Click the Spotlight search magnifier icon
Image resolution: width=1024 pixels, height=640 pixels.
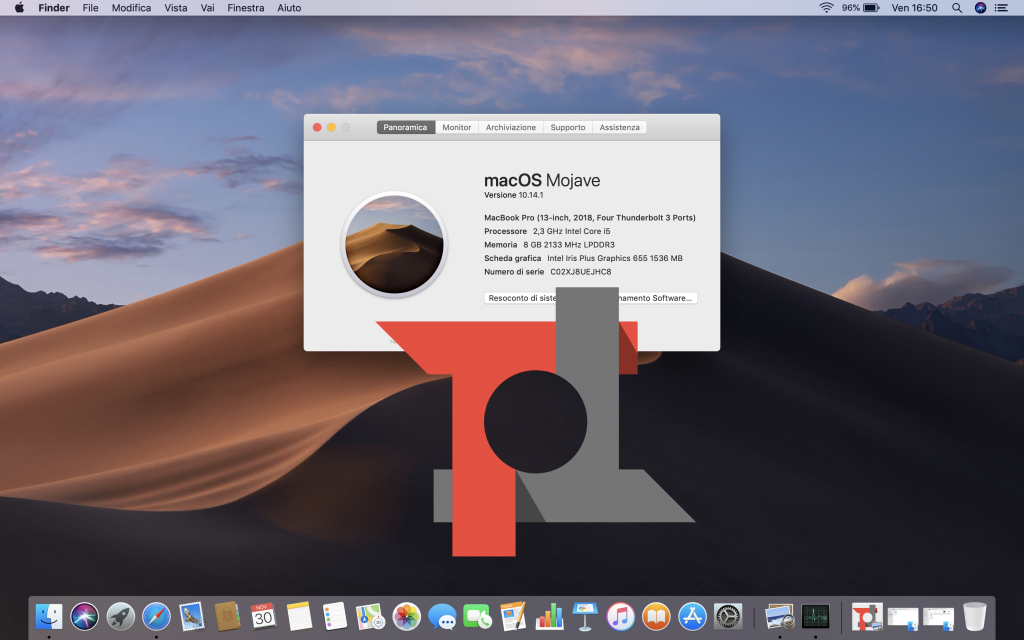click(957, 8)
